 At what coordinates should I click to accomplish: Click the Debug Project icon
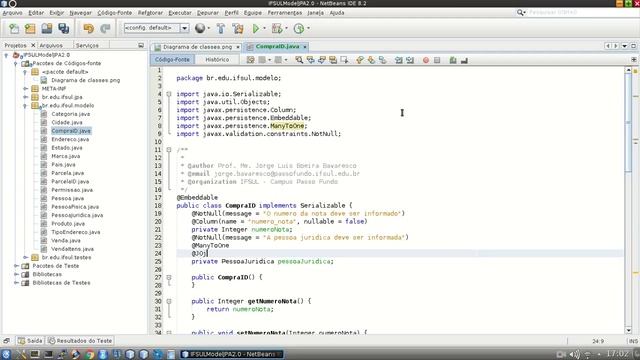click(277, 28)
